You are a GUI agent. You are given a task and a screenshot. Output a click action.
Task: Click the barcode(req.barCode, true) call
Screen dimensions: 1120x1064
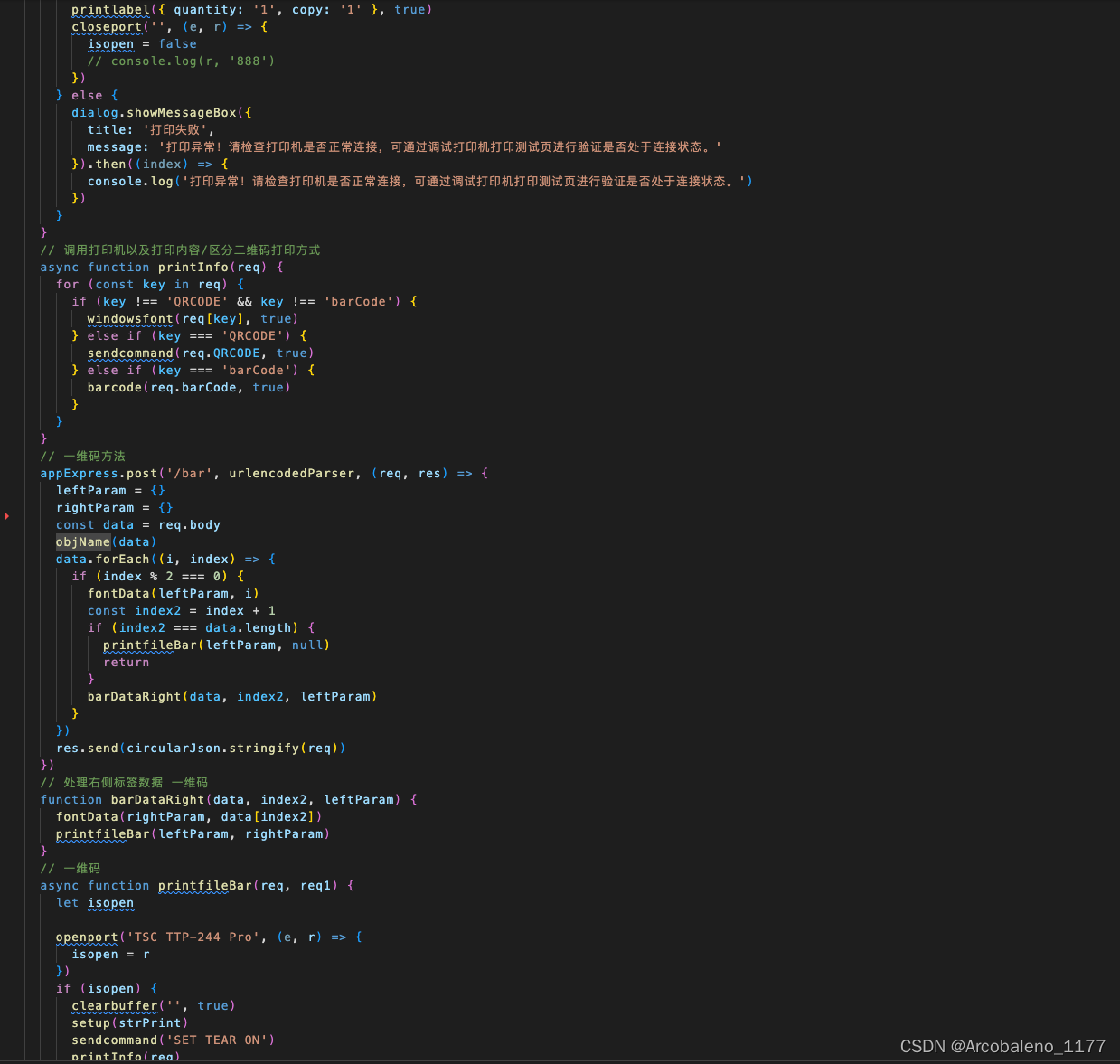pyautogui.click(x=189, y=387)
